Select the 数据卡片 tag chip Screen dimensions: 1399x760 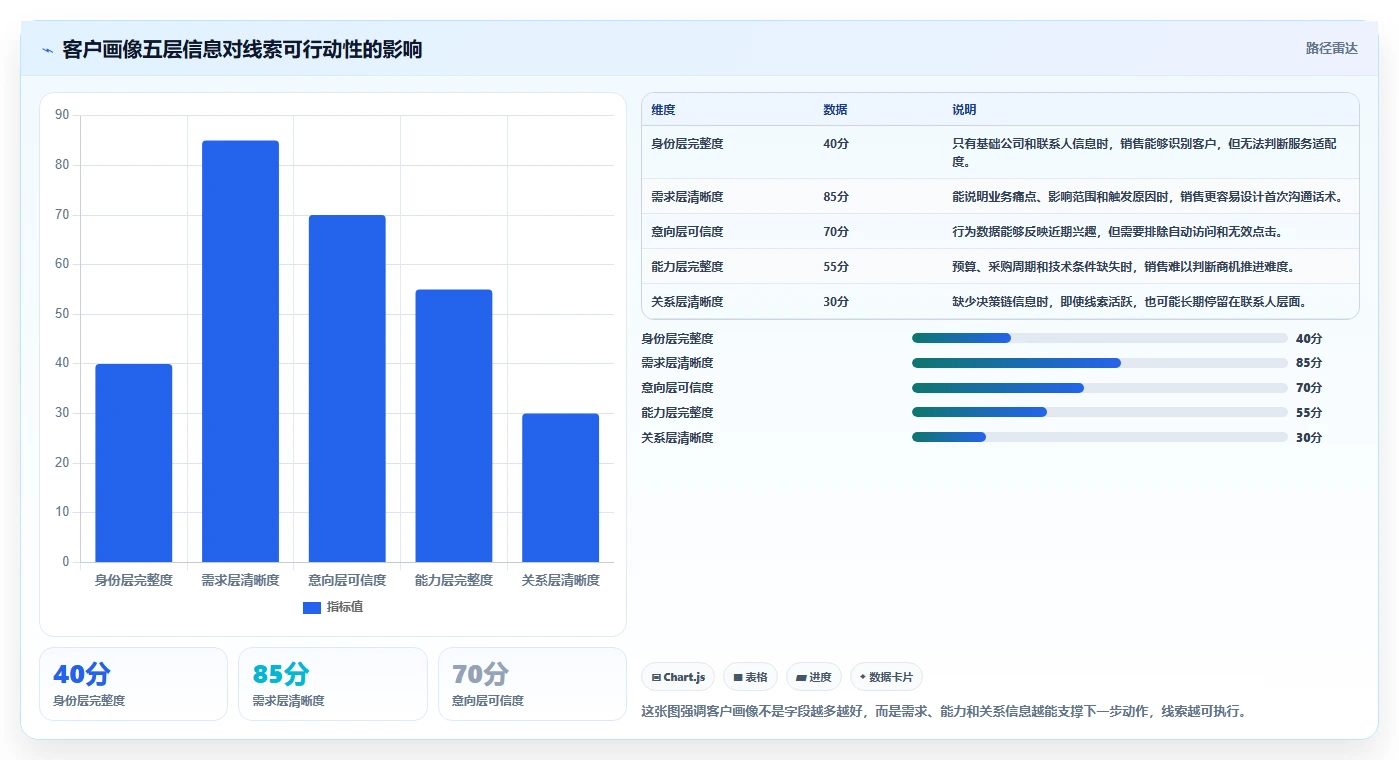click(x=886, y=677)
